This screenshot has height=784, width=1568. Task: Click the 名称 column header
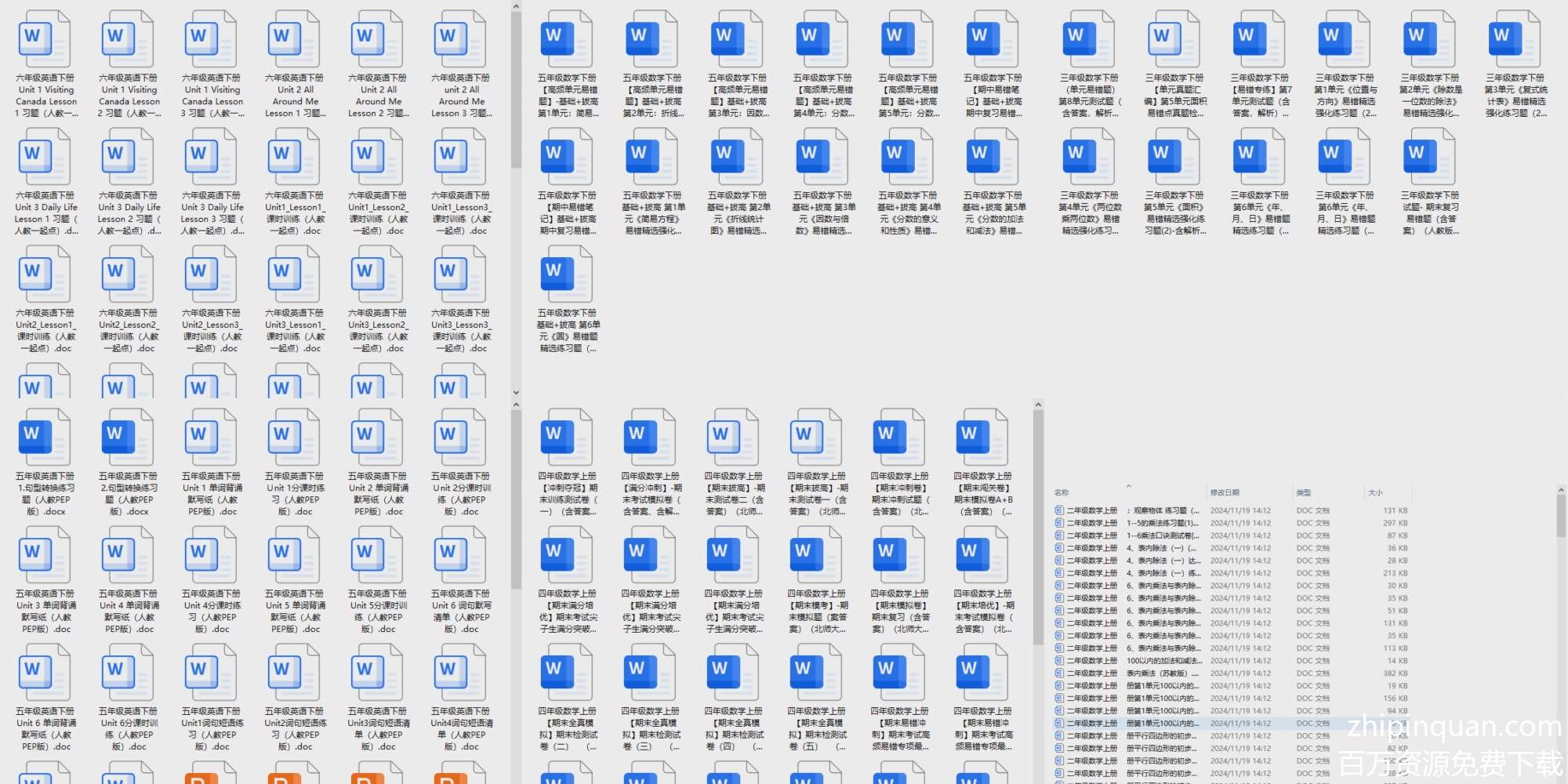1062,492
